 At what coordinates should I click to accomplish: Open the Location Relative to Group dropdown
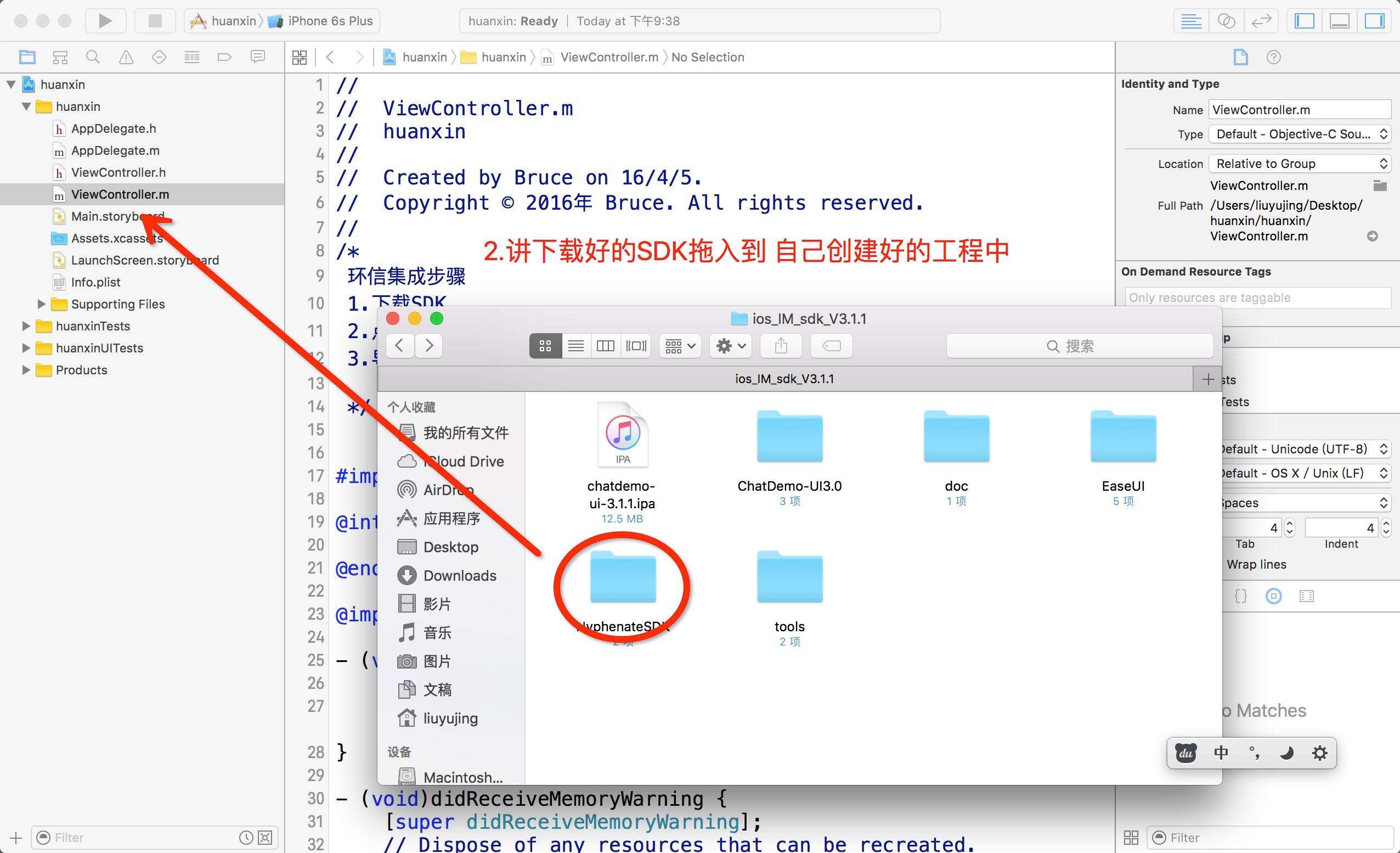(1300, 164)
